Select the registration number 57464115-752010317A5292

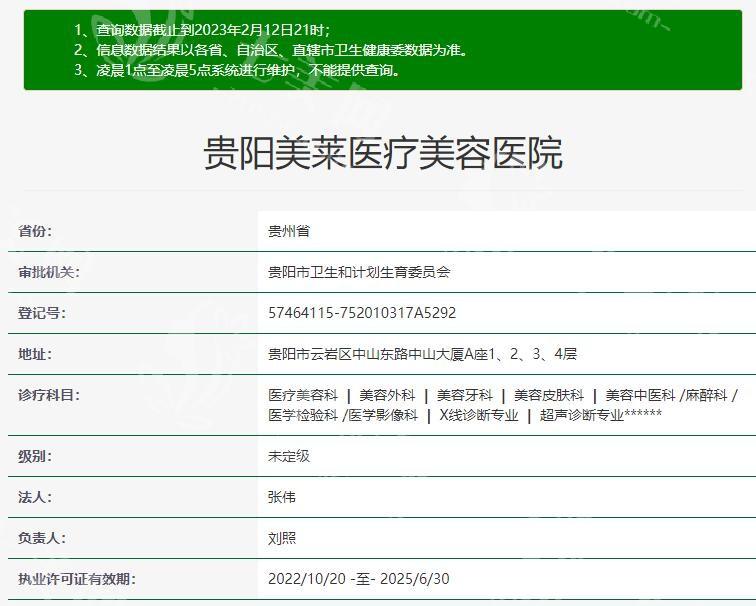362,313
